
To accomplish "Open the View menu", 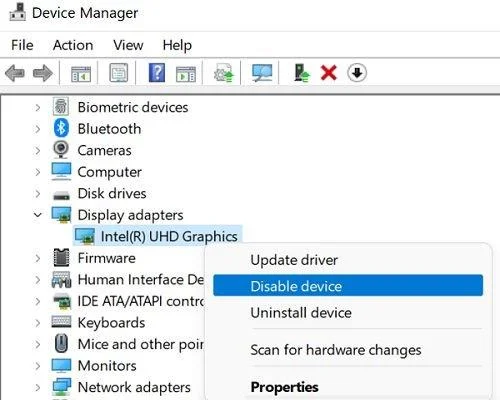I will [128, 45].
